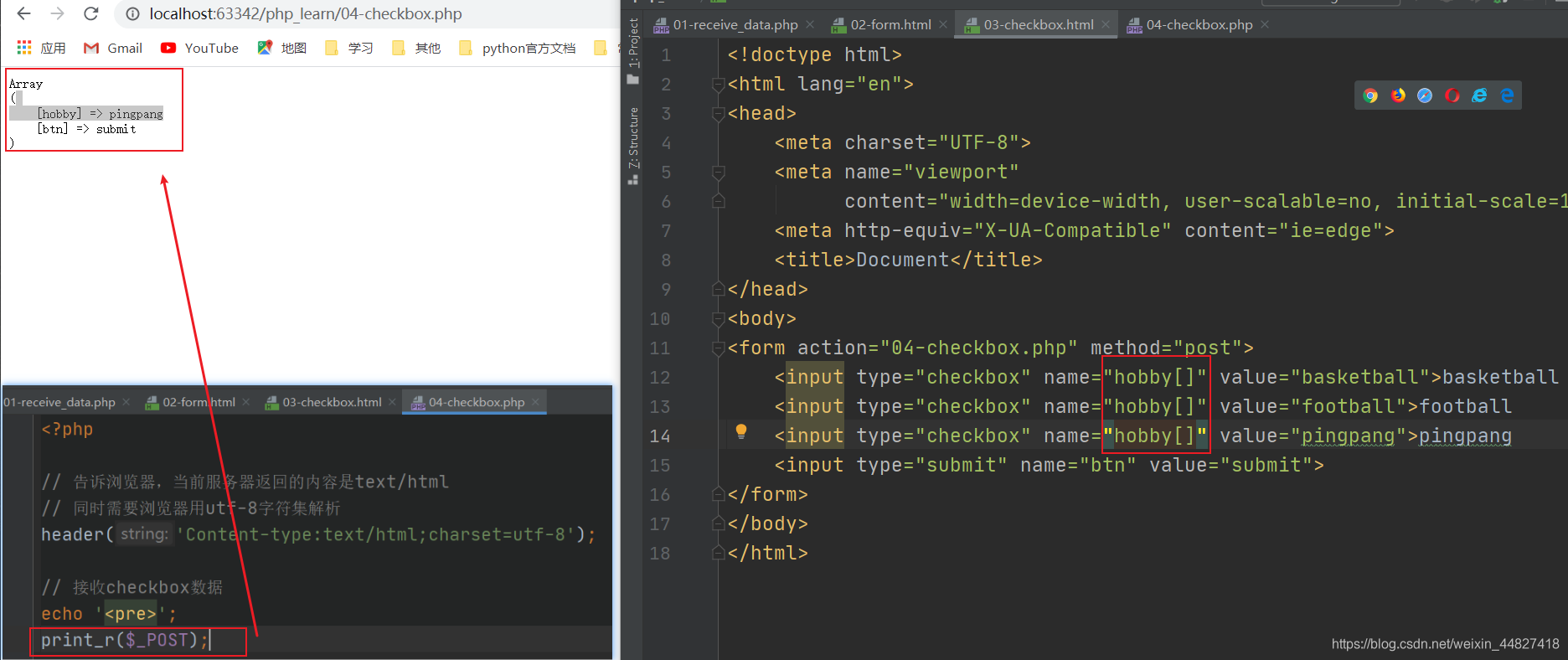
Task: Close 03-checkbox.html tab in right editor
Action: (x=1106, y=25)
